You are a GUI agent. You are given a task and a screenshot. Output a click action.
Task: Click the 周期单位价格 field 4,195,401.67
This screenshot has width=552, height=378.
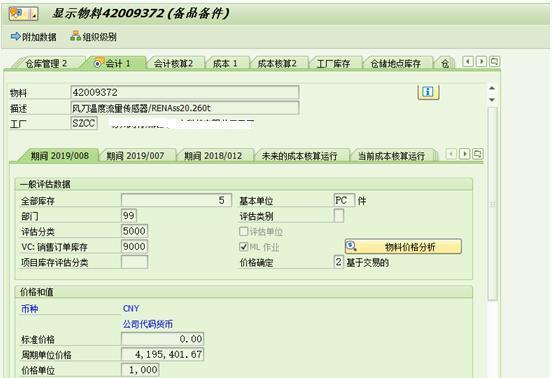162,354
